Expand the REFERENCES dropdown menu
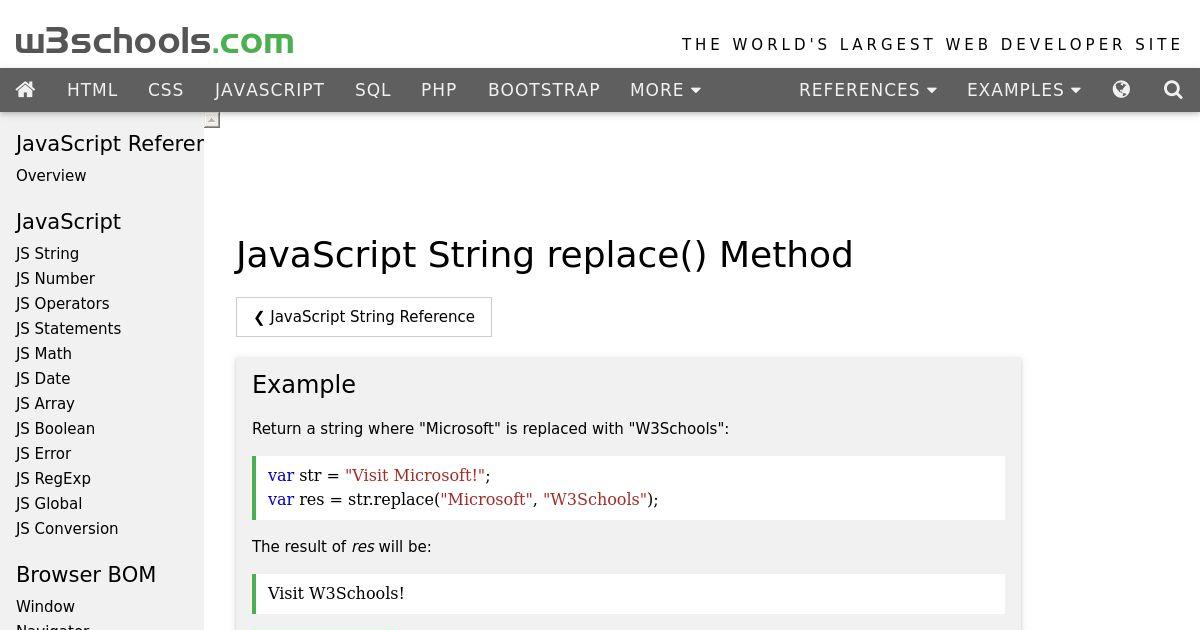This screenshot has width=1200, height=630. click(x=868, y=90)
